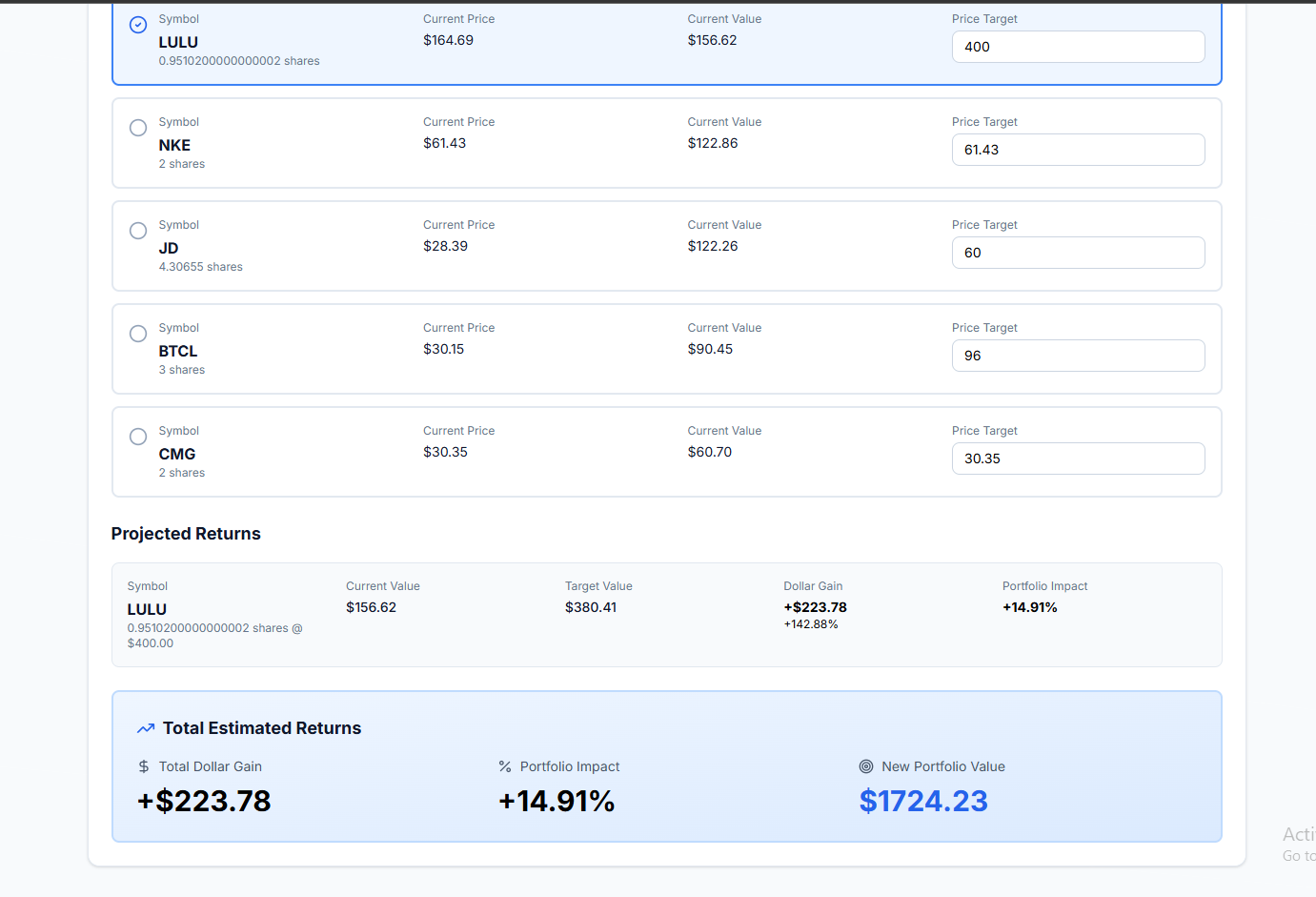Click the Projected Returns heading
Screen dimensions: 1316x897
click(186, 534)
